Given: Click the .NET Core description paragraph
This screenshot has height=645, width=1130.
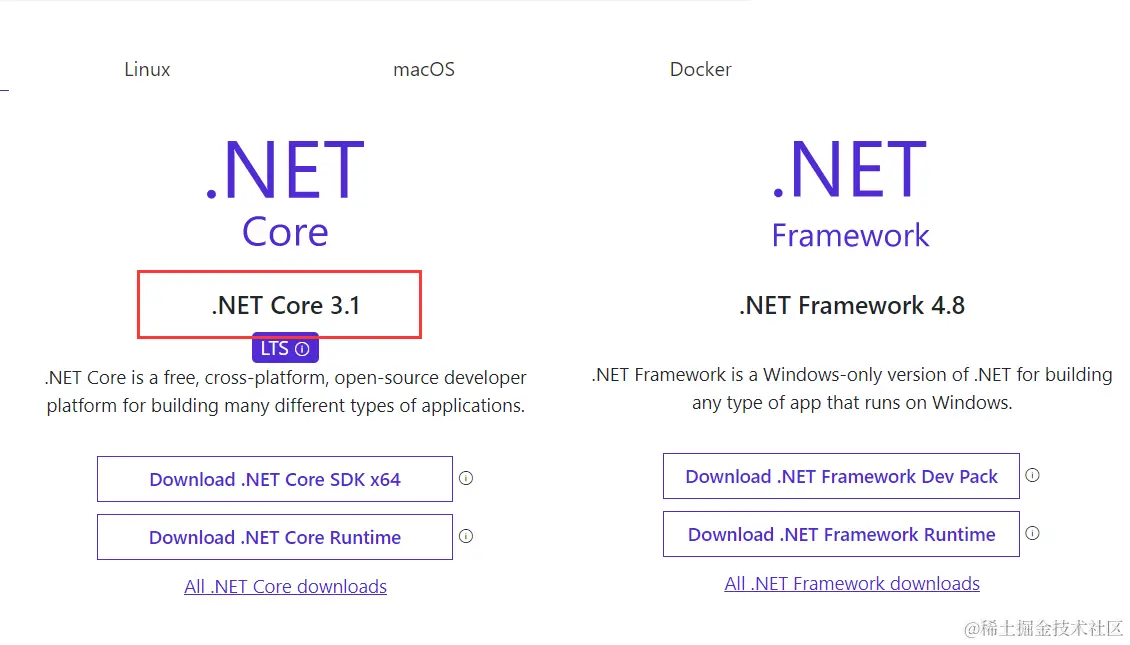Looking at the screenshot, I should coord(285,391).
